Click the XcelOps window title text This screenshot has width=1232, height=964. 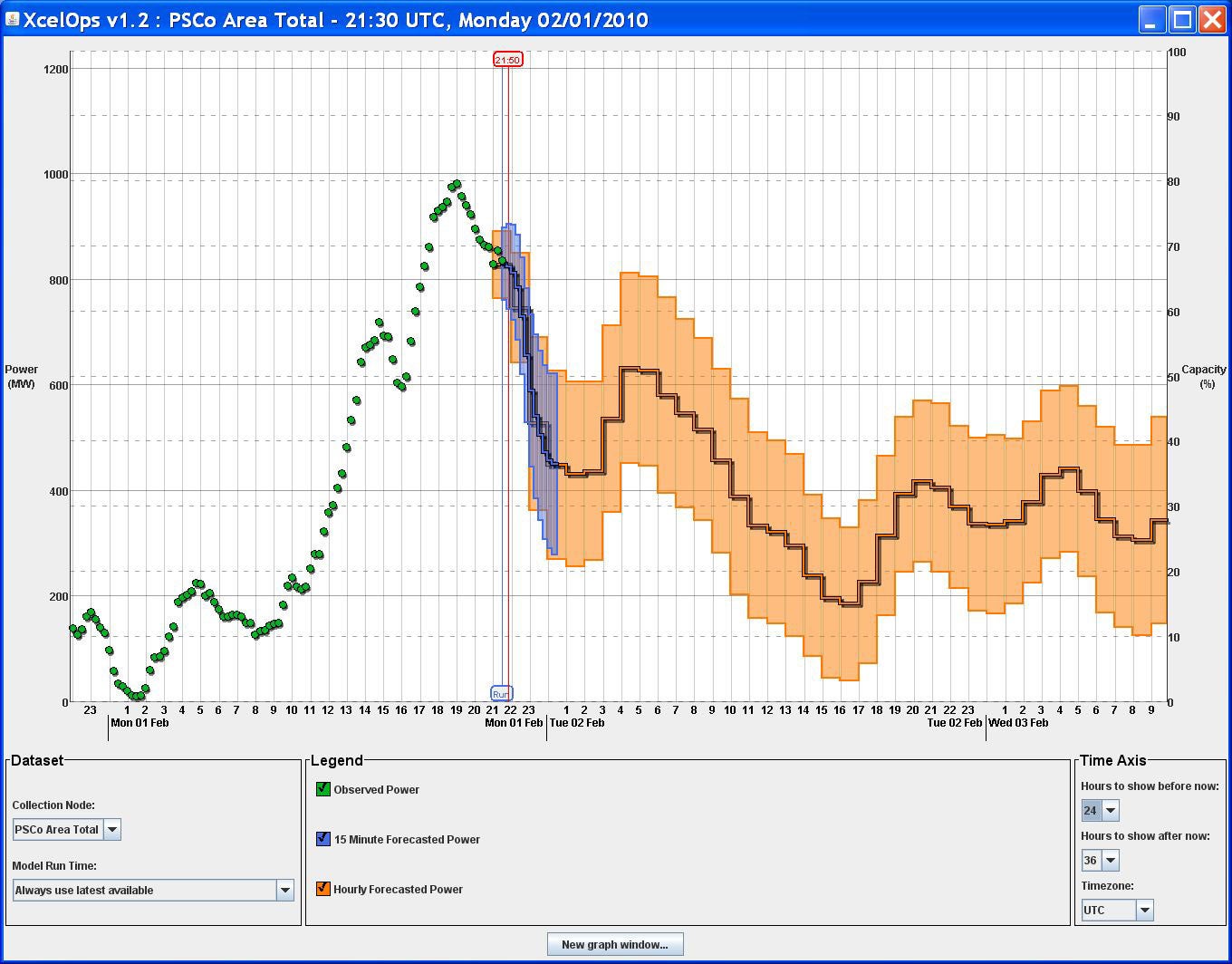point(335,20)
